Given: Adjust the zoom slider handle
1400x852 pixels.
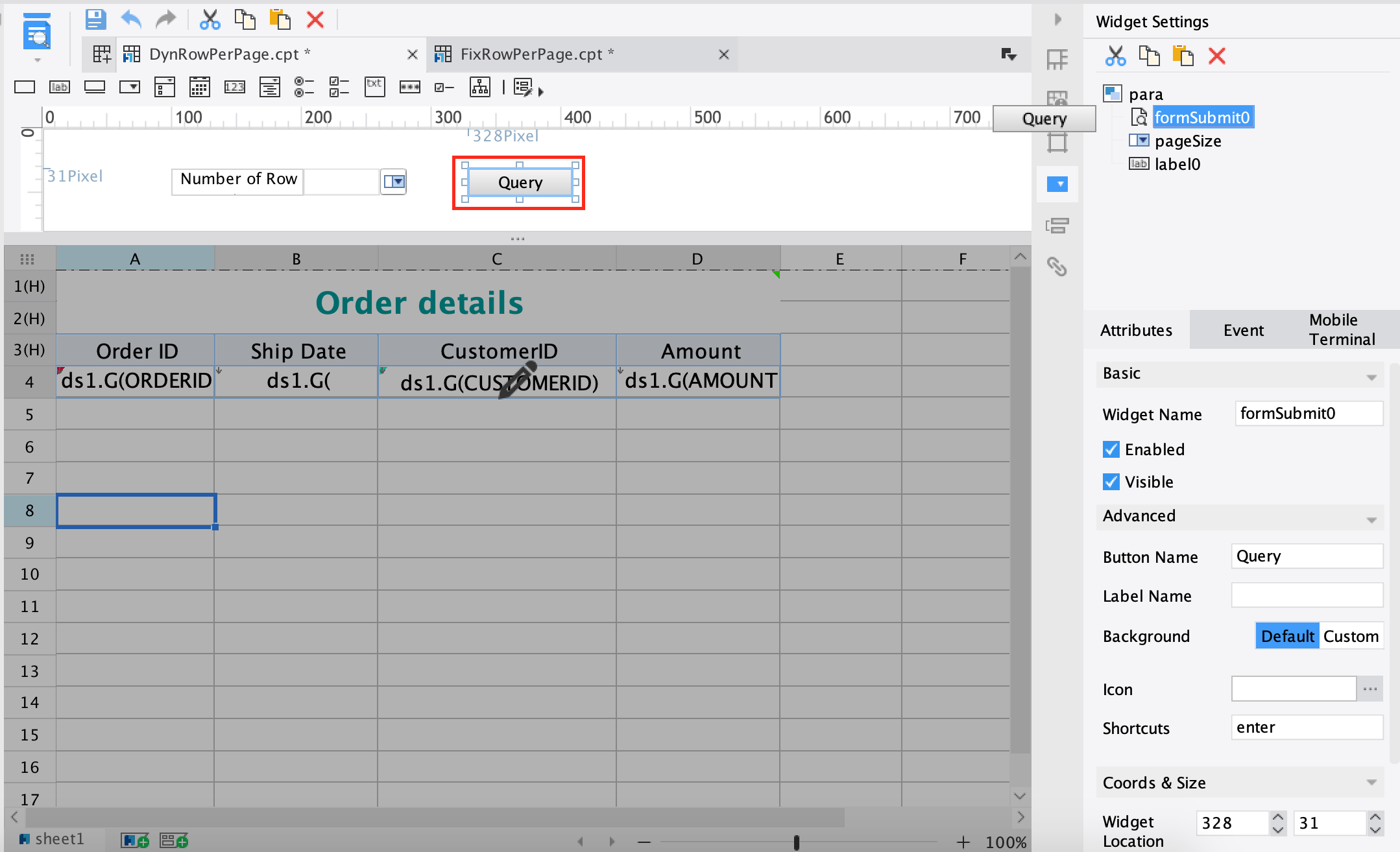Looking at the screenshot, I should (796, 842).
